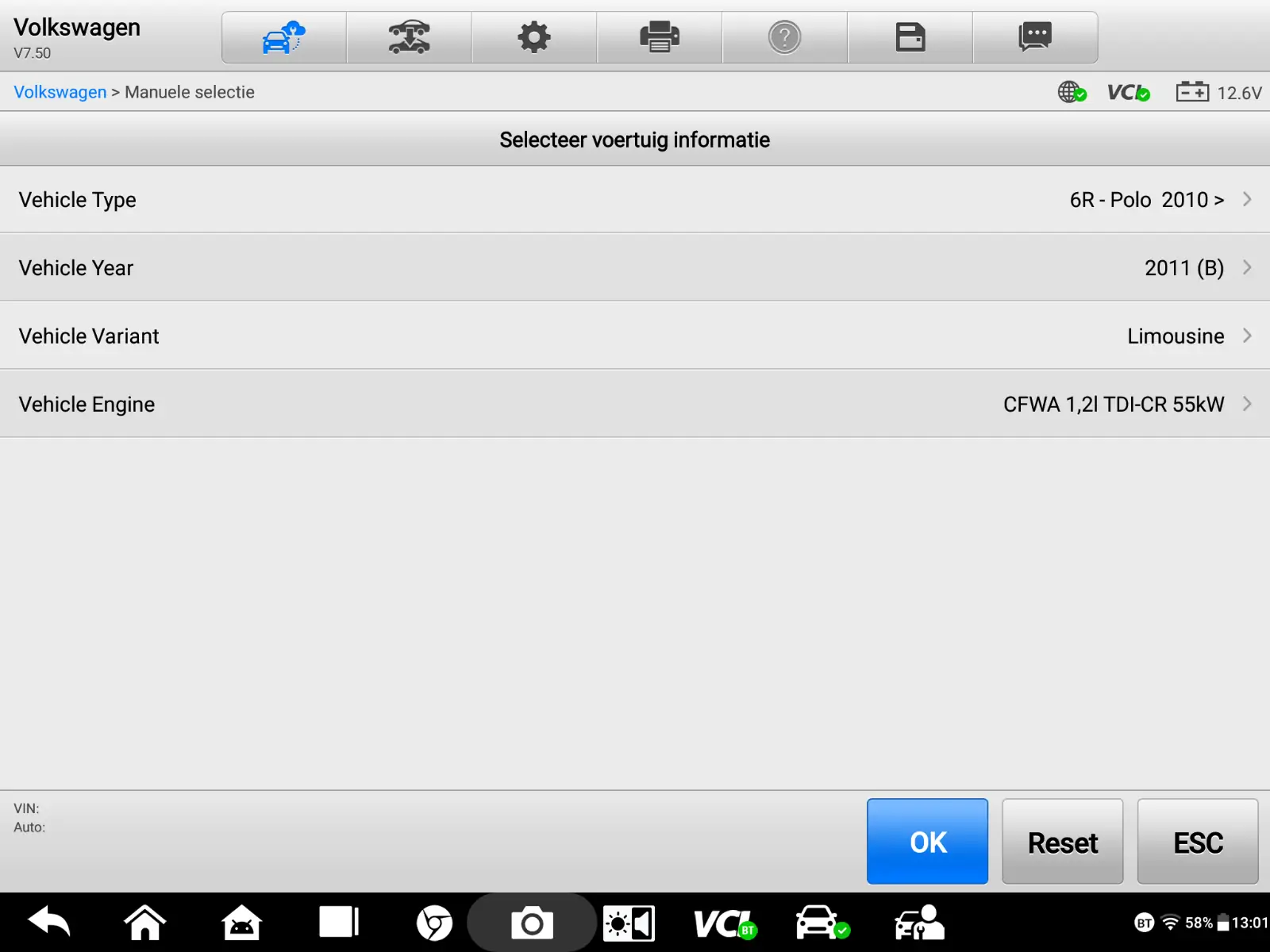Viewport: 1270px width, 952px height.
Task: Click the 'Selecteer voertuig informatie' heading
Action: [635, 140]
